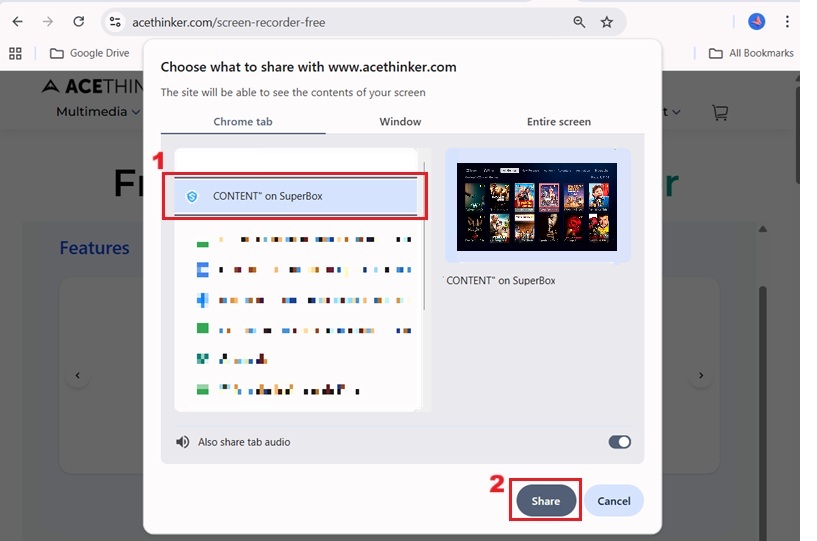Go to previous feature with left chevron

(x=78, y=375)
